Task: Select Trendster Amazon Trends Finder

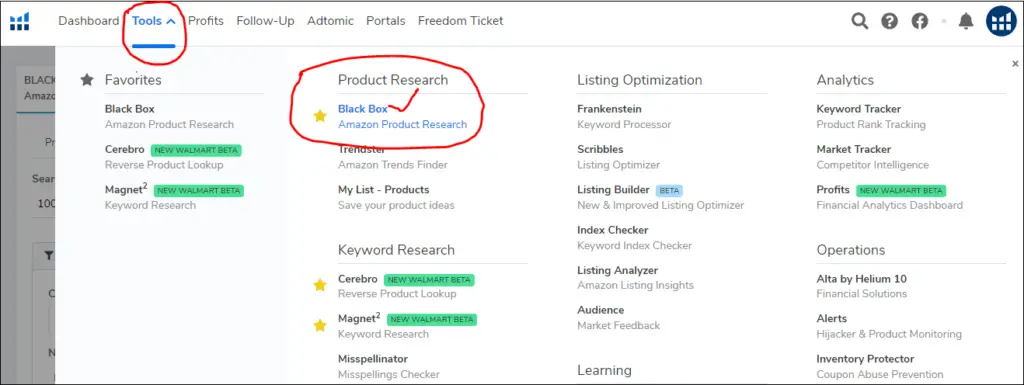Action: pos(392,157)
